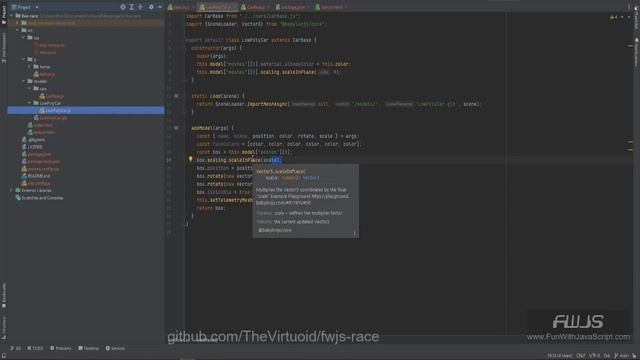Click override gutter icon beside static Load

tap(176, 96)
